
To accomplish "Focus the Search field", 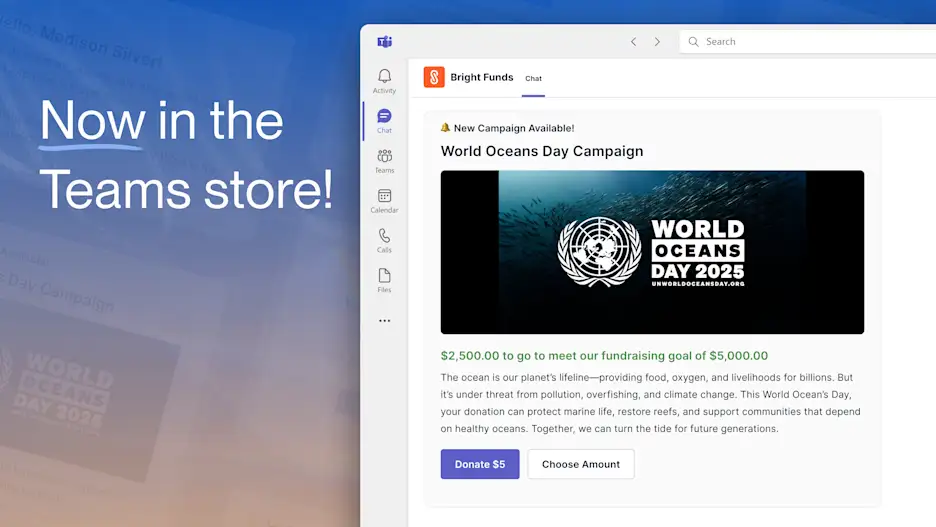I will (x=808, y=42).
